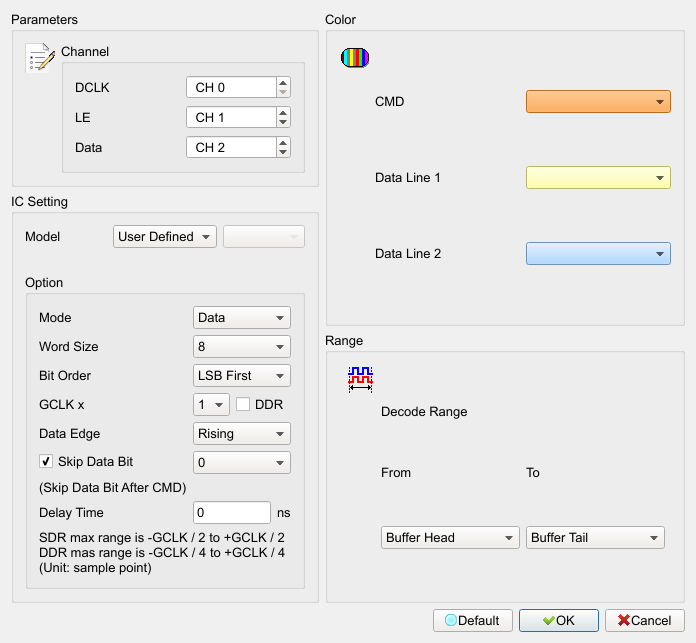
Task: Open the disabled secondary Model dropdown
Action: (x=264, y=237)
